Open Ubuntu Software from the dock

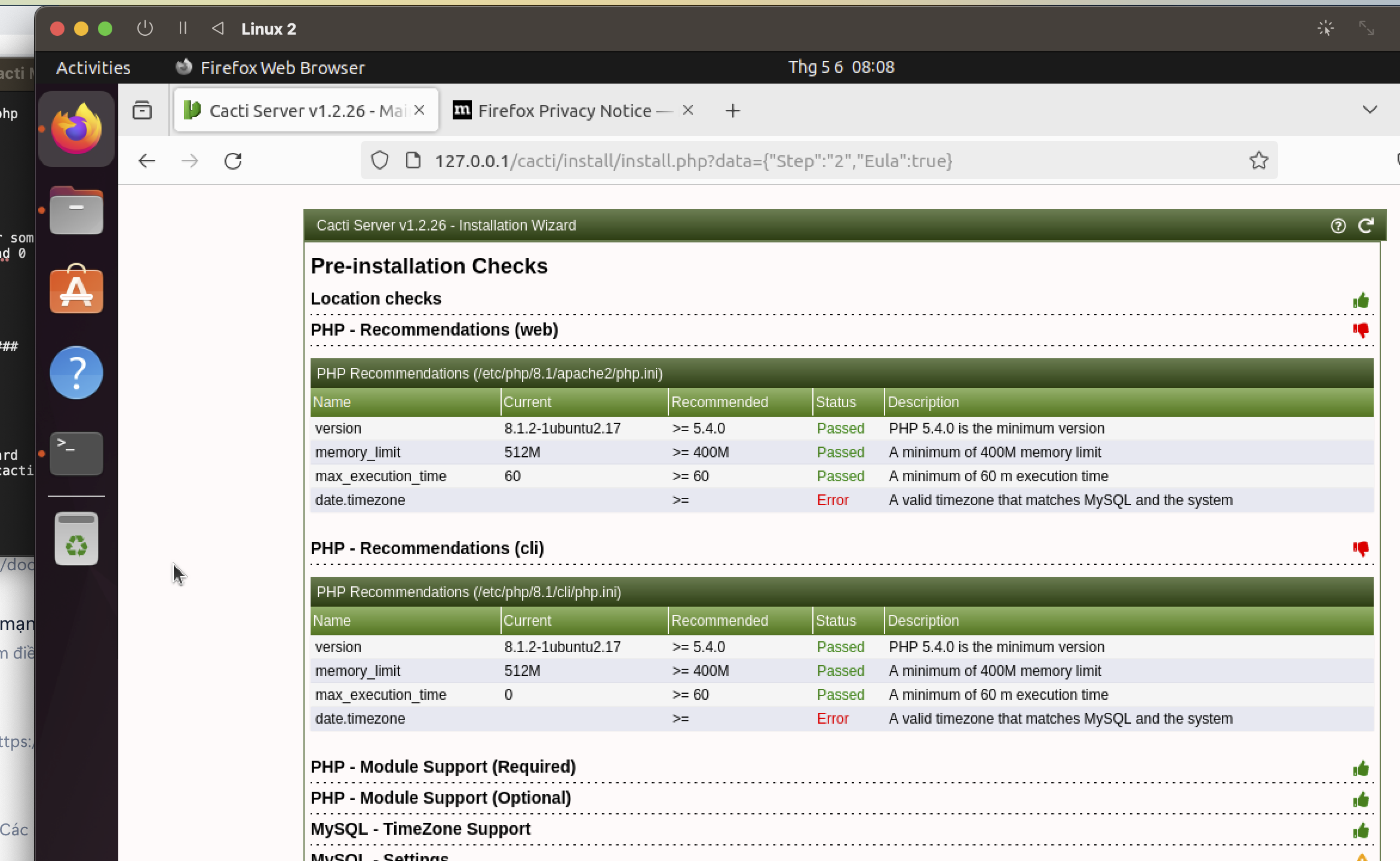click(76, 289)
